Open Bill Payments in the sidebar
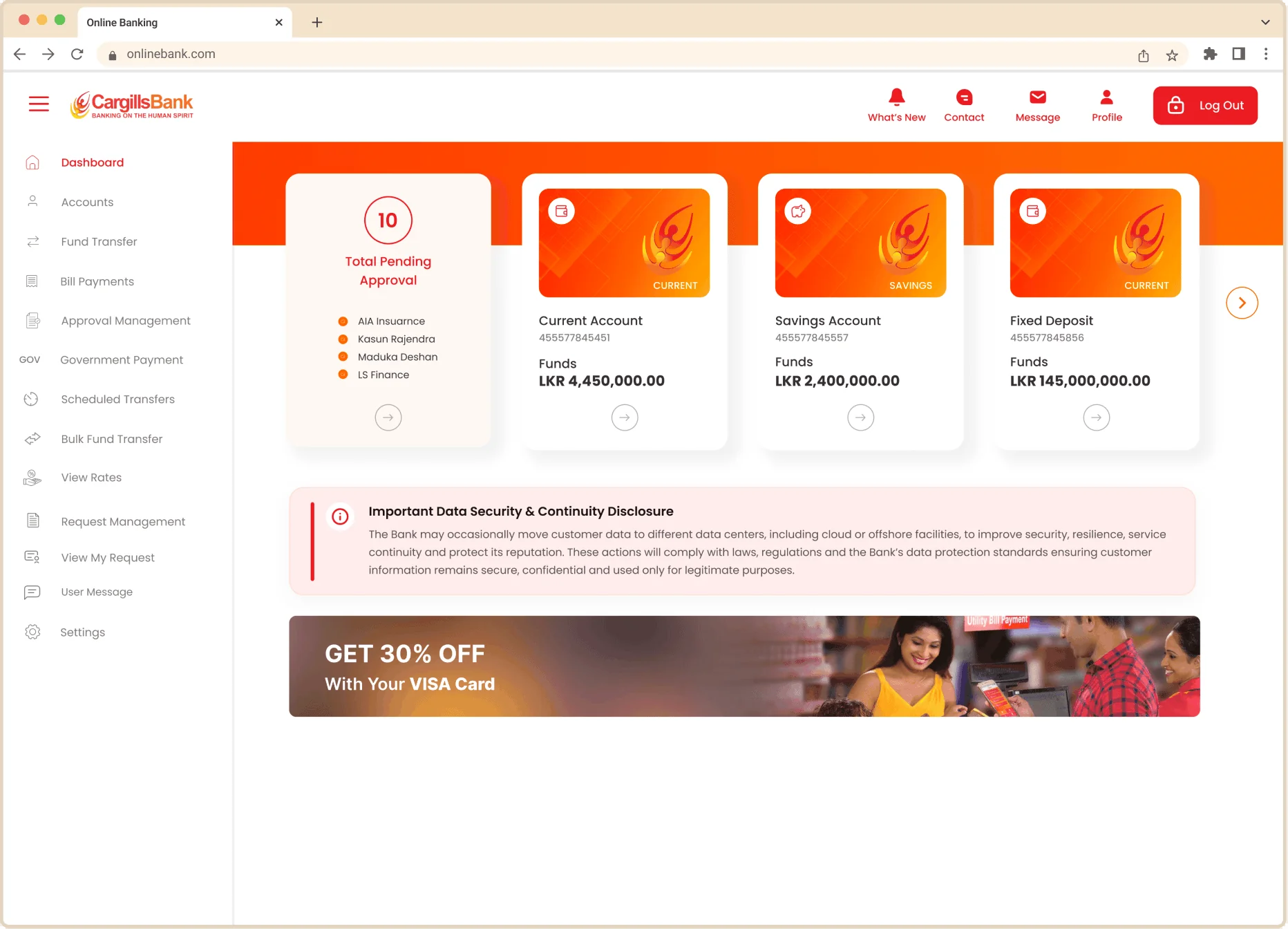 [x=97, y=281]
